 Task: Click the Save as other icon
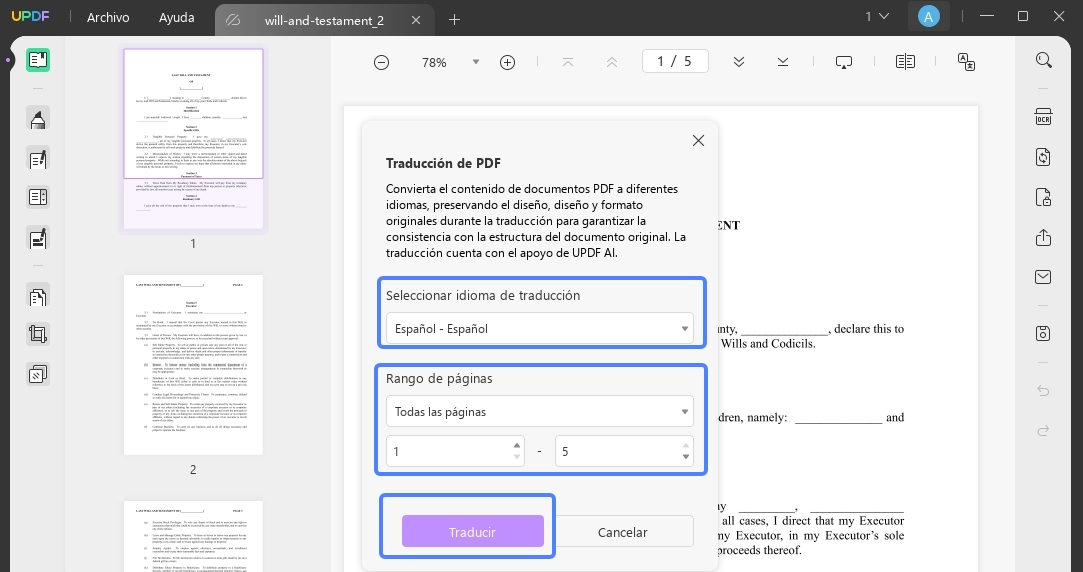click(1043, 334)
